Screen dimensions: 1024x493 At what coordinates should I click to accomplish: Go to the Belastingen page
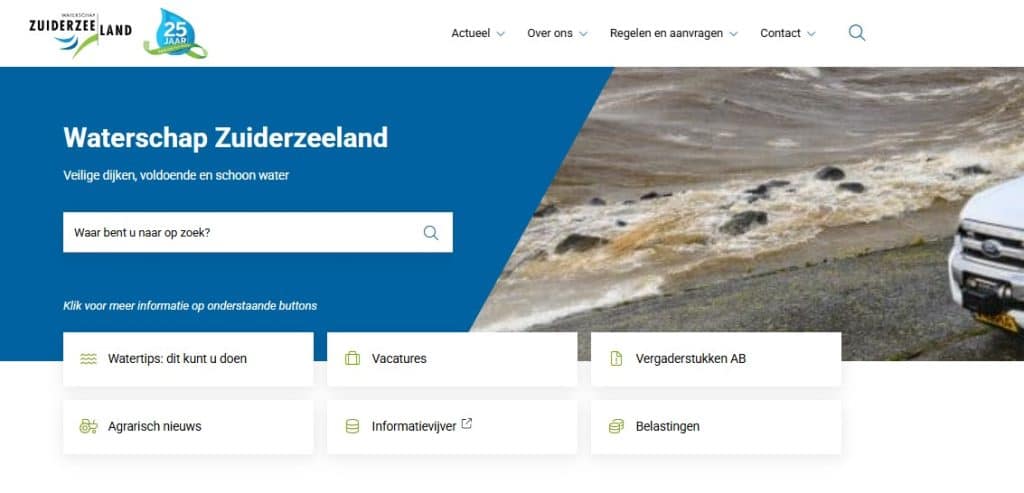[716, 427]
